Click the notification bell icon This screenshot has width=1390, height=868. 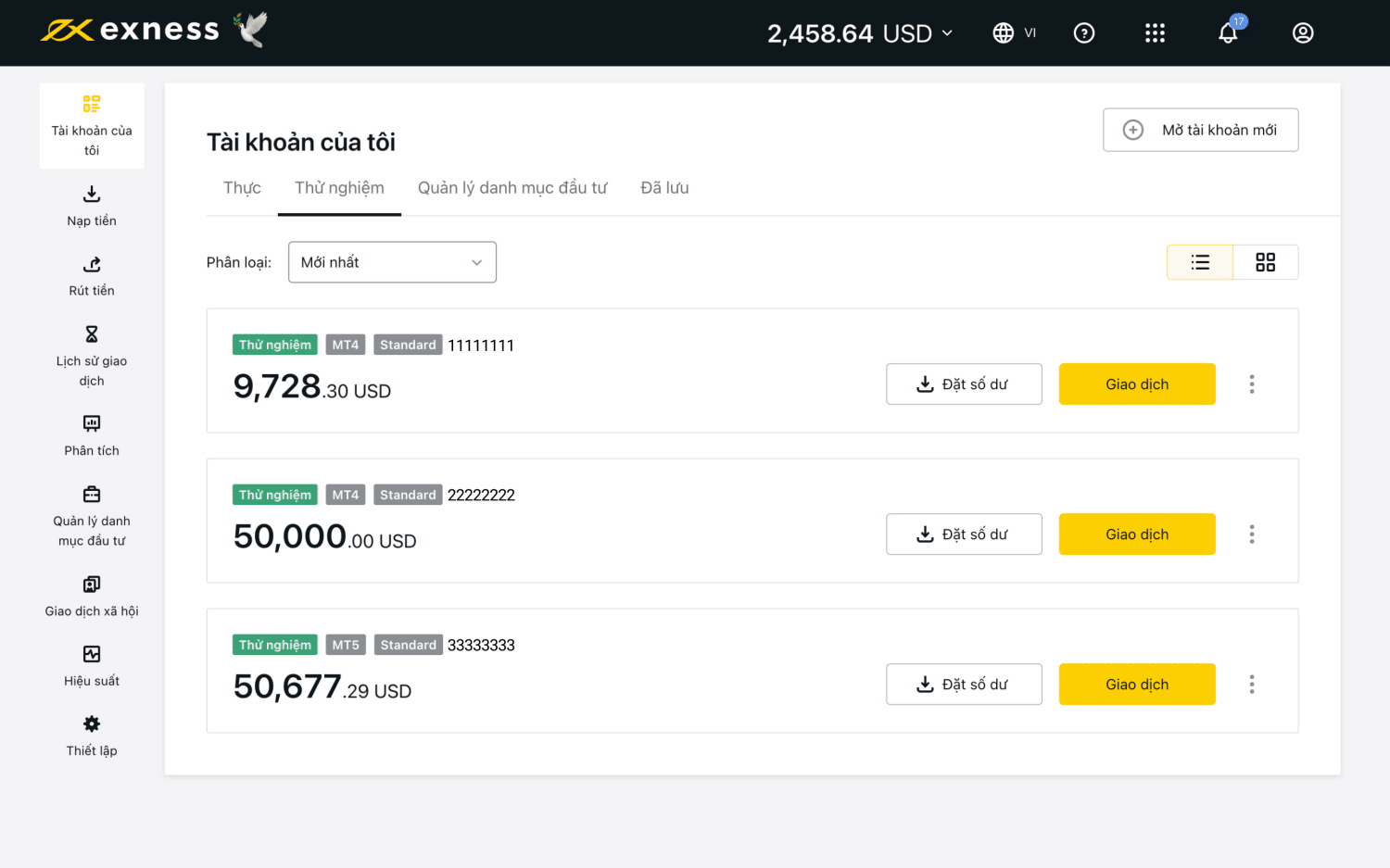(x=1228, y=33)
